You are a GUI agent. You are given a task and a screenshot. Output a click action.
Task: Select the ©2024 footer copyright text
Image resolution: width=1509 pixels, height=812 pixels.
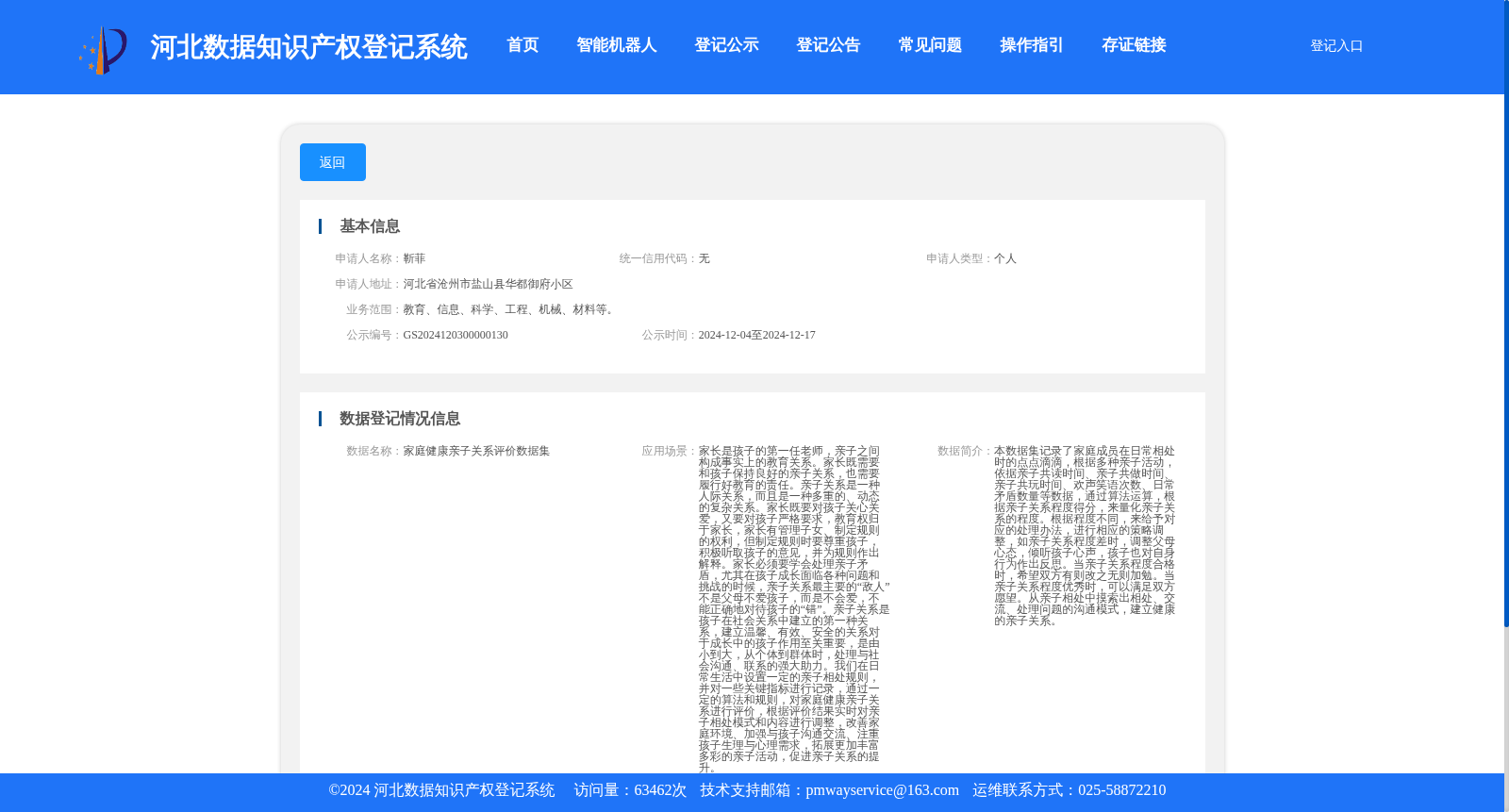tap(441, 790)
